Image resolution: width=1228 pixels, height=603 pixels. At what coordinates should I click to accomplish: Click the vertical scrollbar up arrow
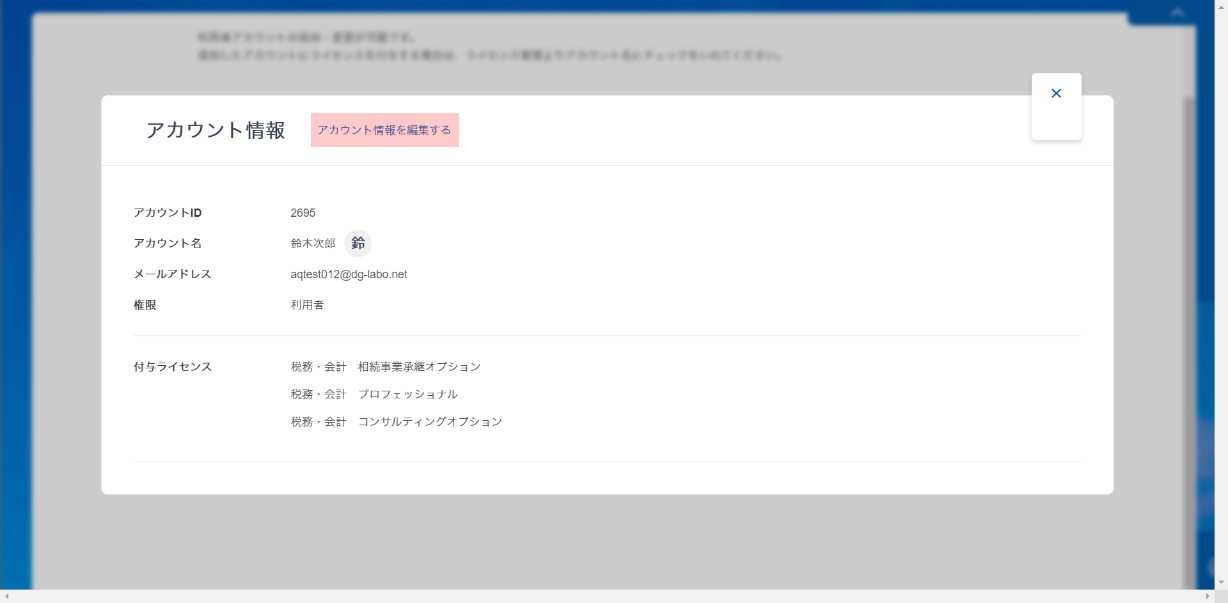[x=1220, y=6]
